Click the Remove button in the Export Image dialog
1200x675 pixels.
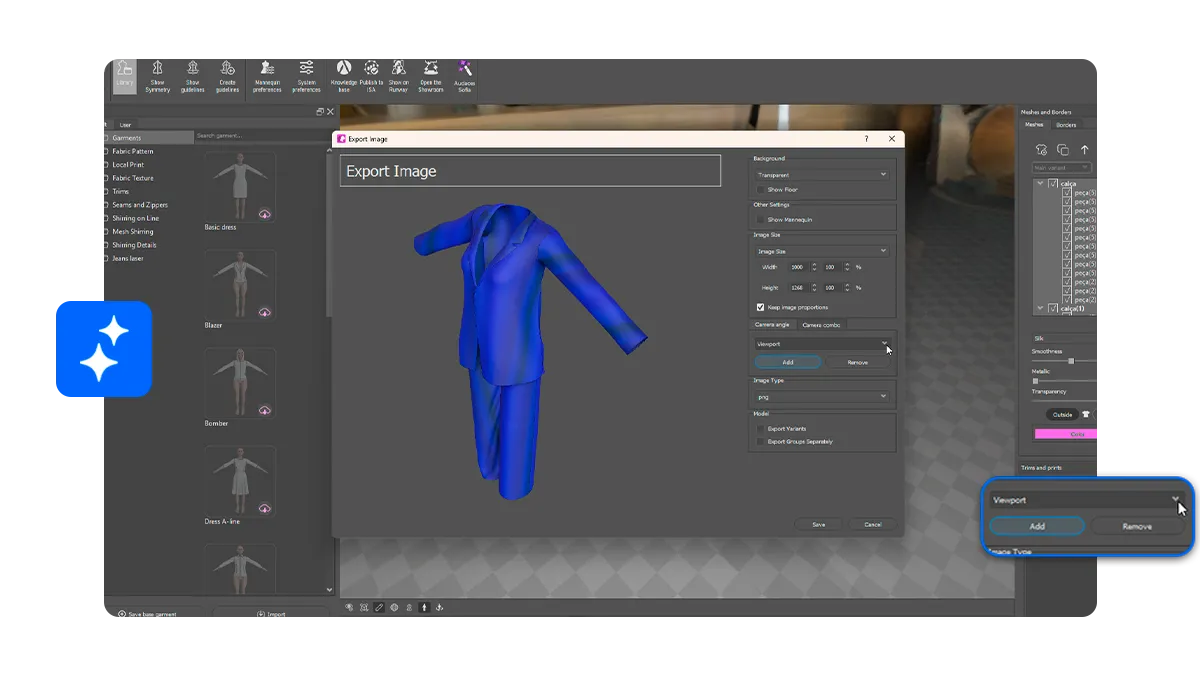tap(858, 362)
